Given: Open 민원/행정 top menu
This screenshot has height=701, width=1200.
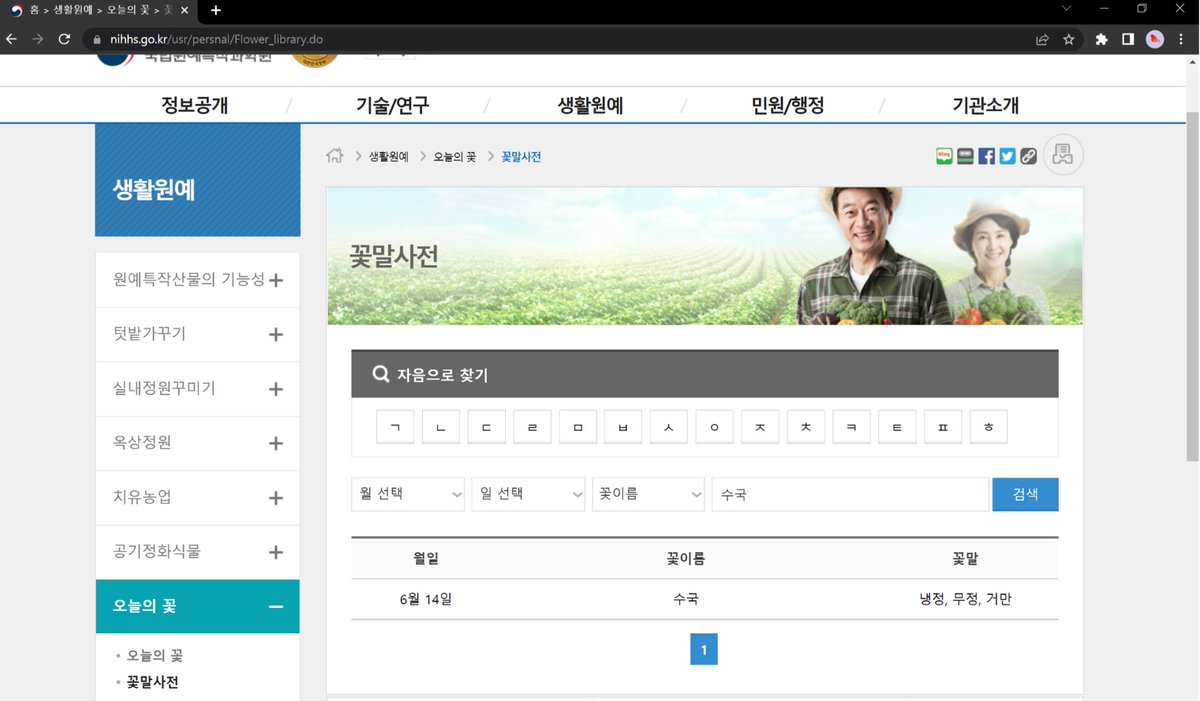Looking at the screenshot, I should click(x=788, y=105).
